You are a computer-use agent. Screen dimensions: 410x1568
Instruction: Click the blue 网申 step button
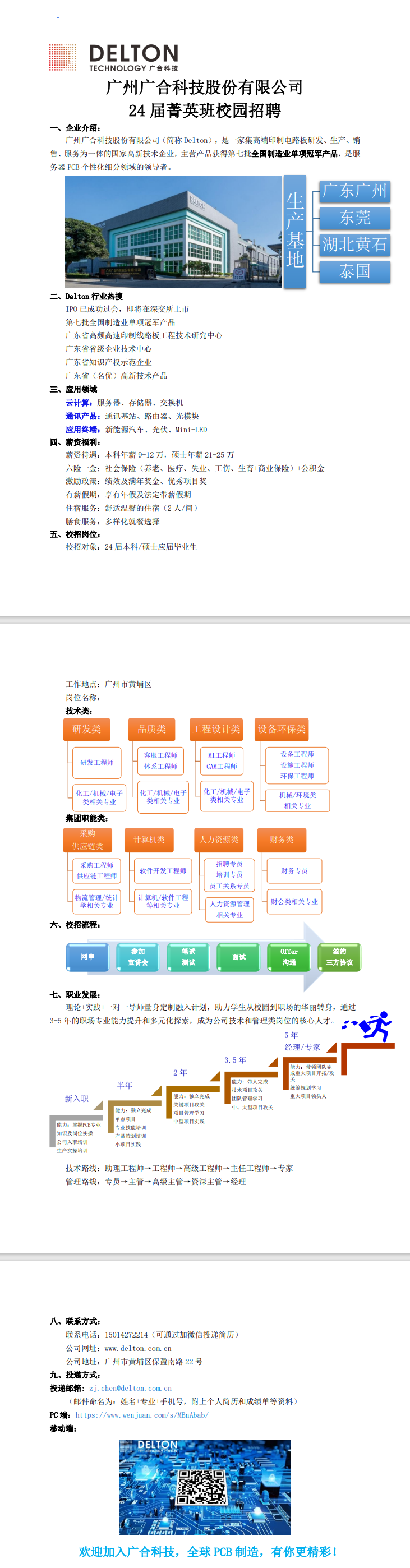[x=87, y=957]
